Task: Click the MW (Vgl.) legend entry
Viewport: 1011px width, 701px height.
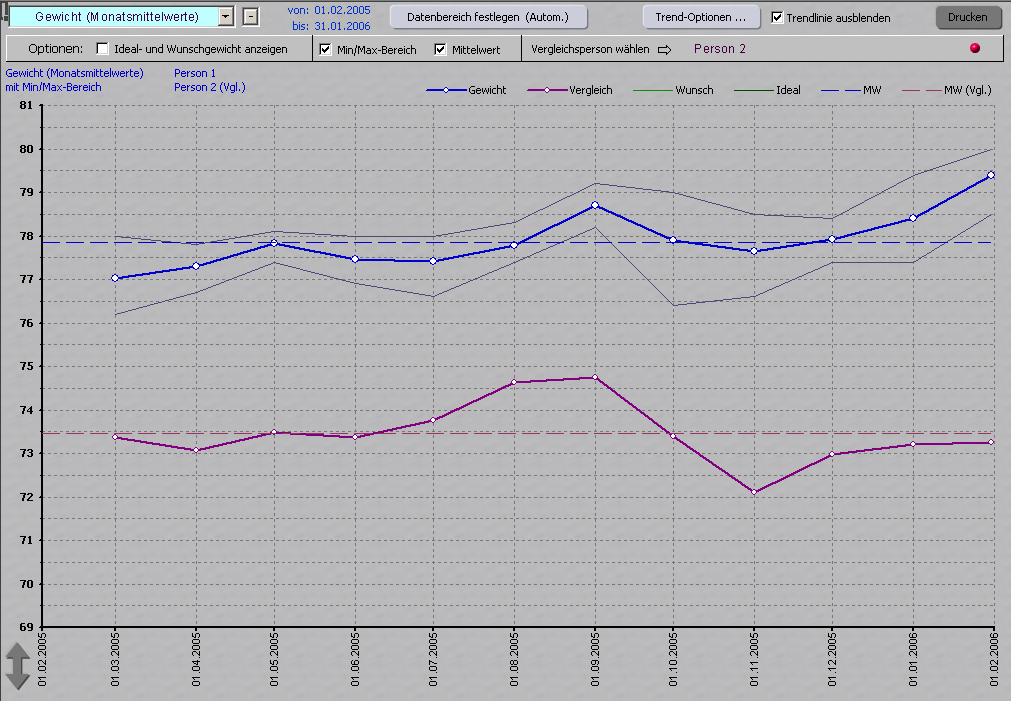Action: click(947, 90)
